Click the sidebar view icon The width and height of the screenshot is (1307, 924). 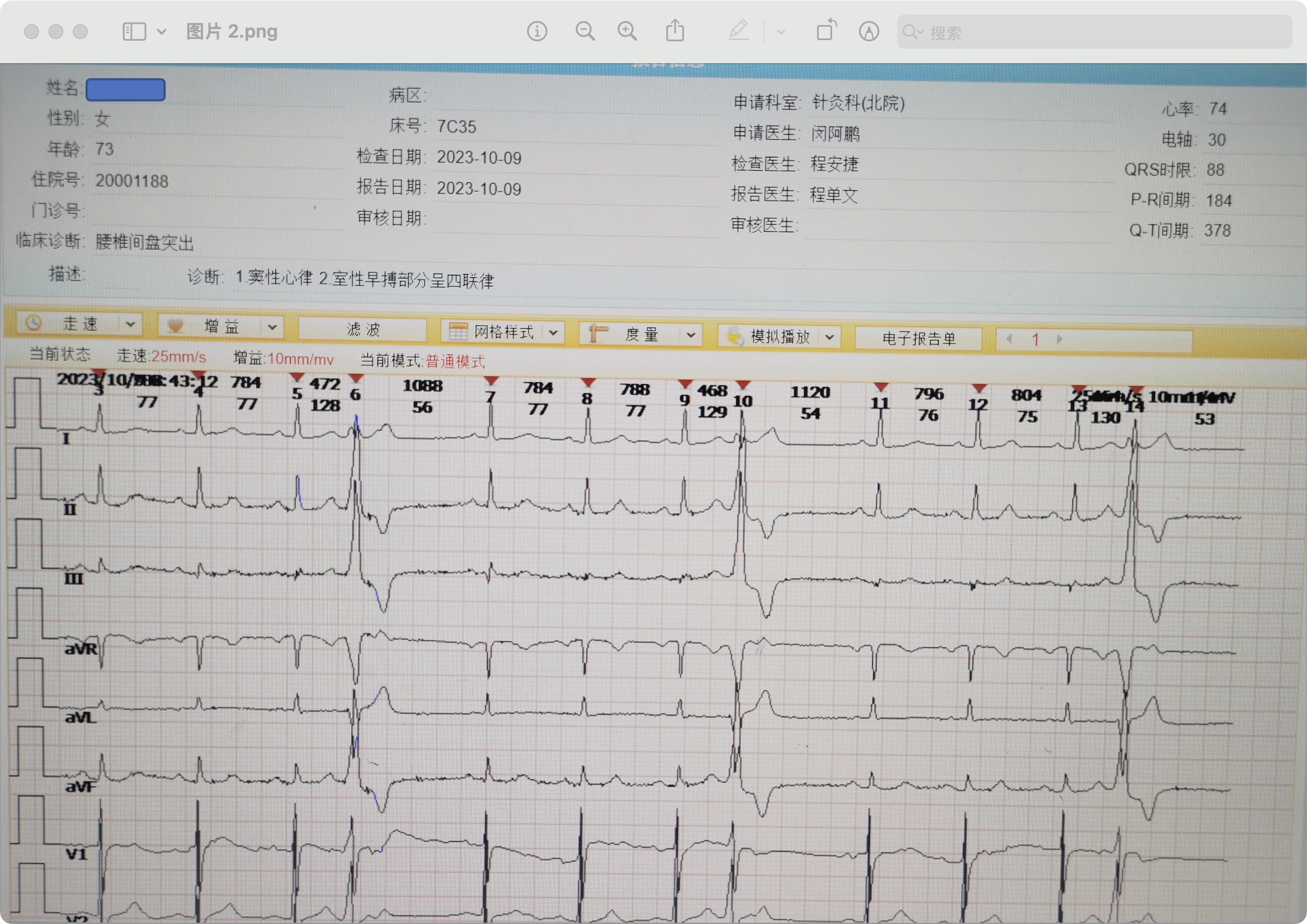[x=134, y=31]
